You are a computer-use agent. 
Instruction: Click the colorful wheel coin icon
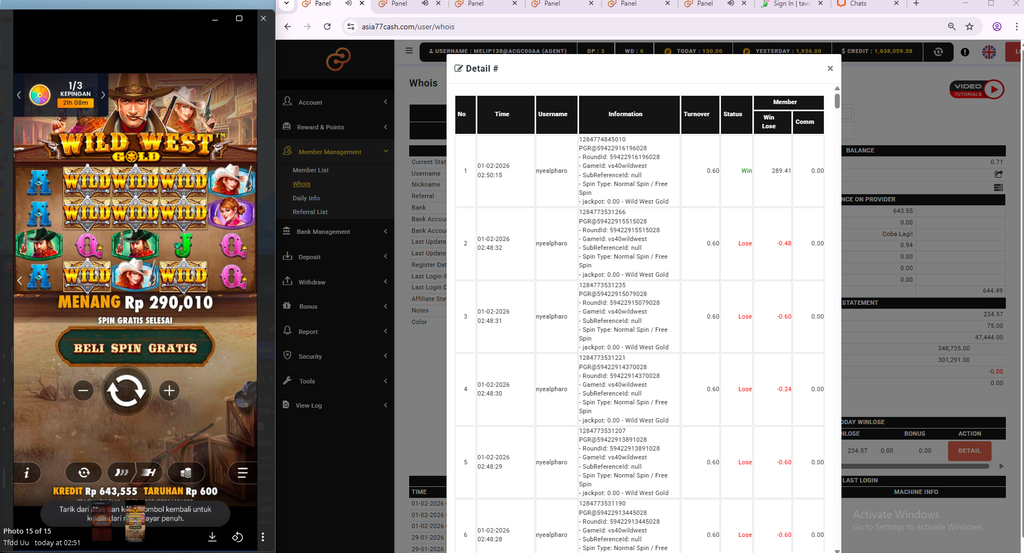tap(40, 95)
